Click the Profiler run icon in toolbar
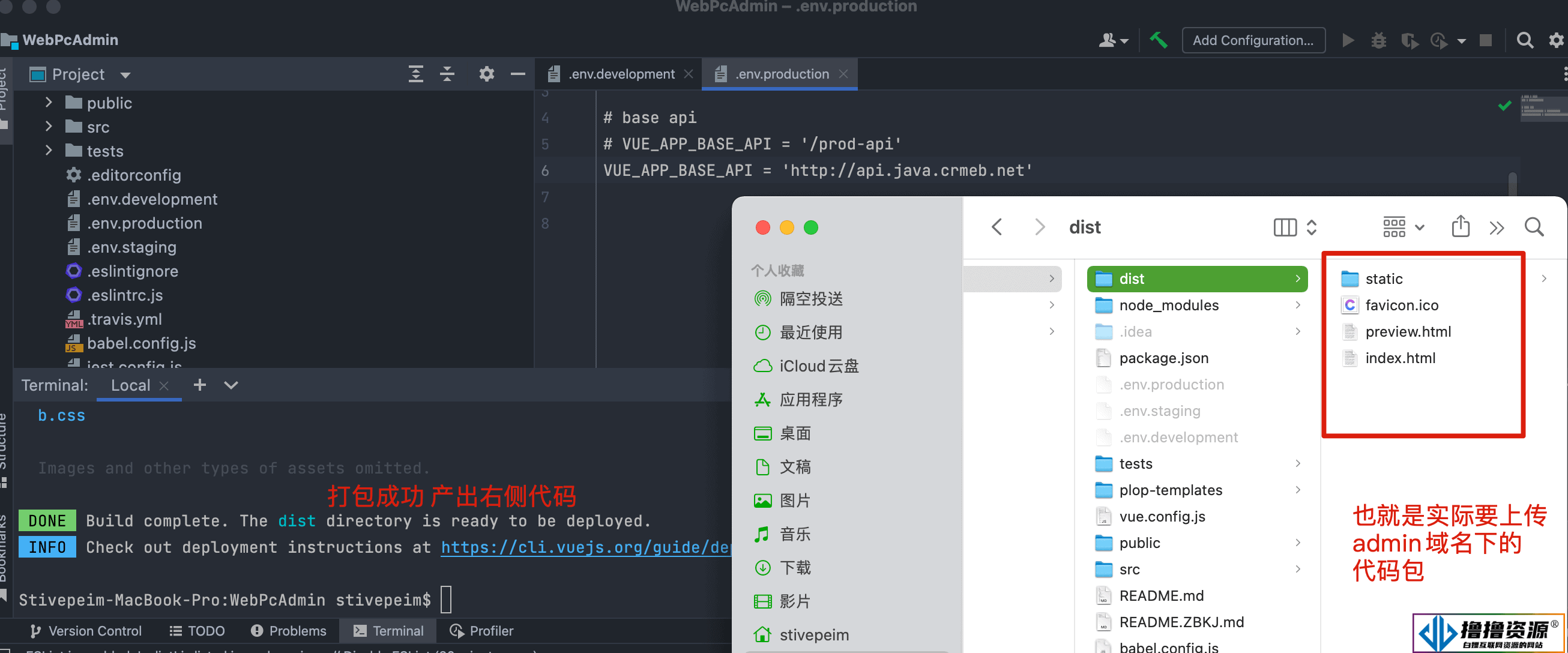The width and height of the screenshot is (1568, 653). coord(1440,40)
